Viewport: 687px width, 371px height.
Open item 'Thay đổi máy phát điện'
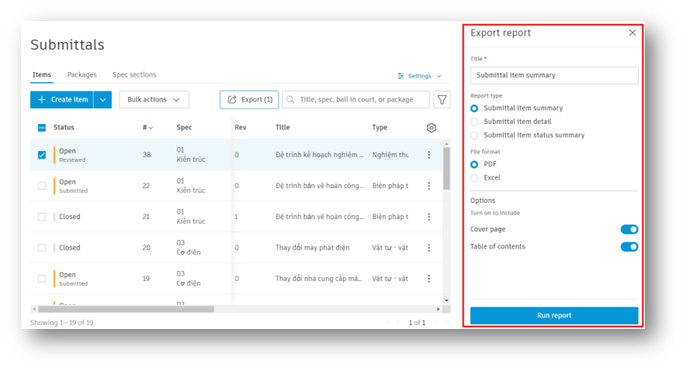click(312, 248)
